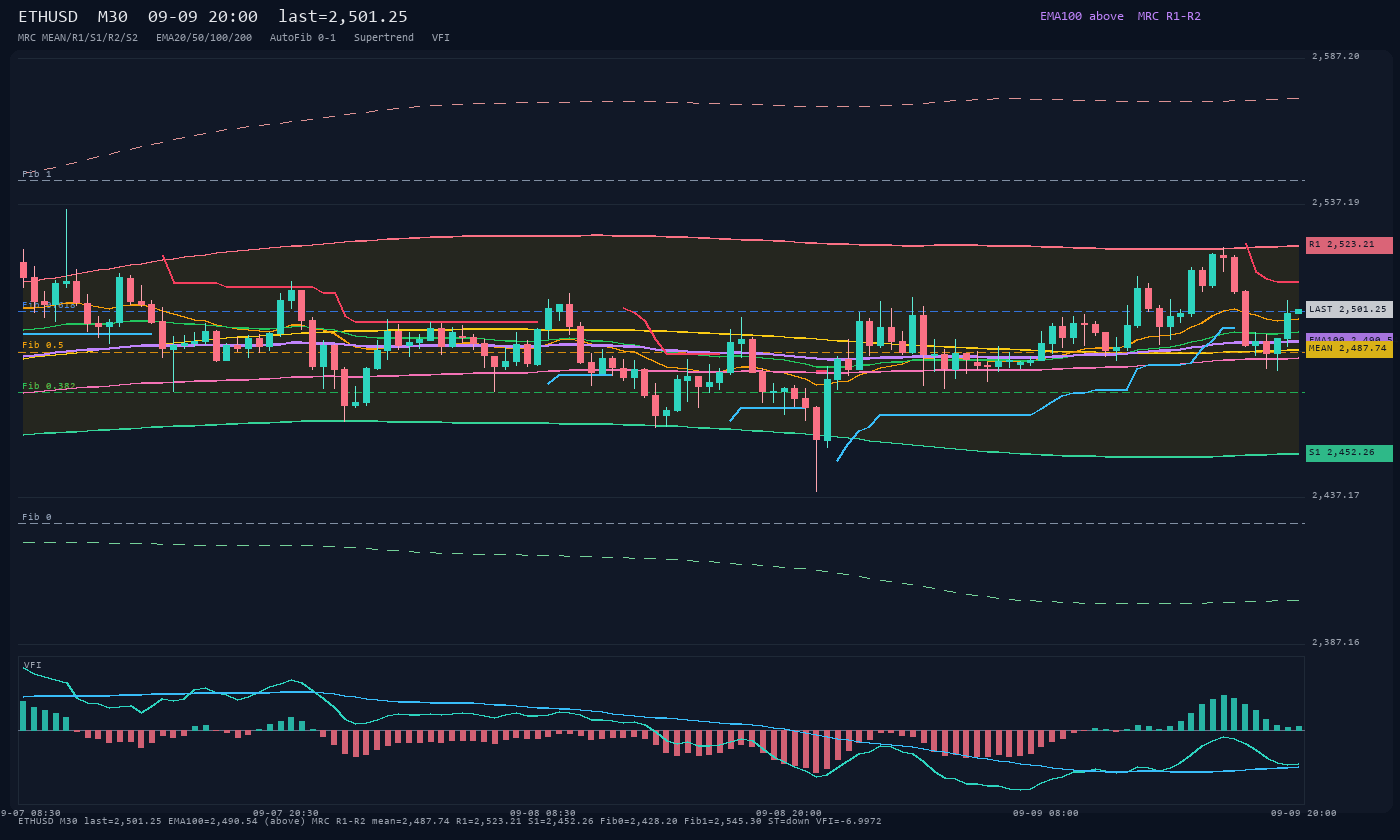Click the last=2,501.25 value in the title

point(343,17)
